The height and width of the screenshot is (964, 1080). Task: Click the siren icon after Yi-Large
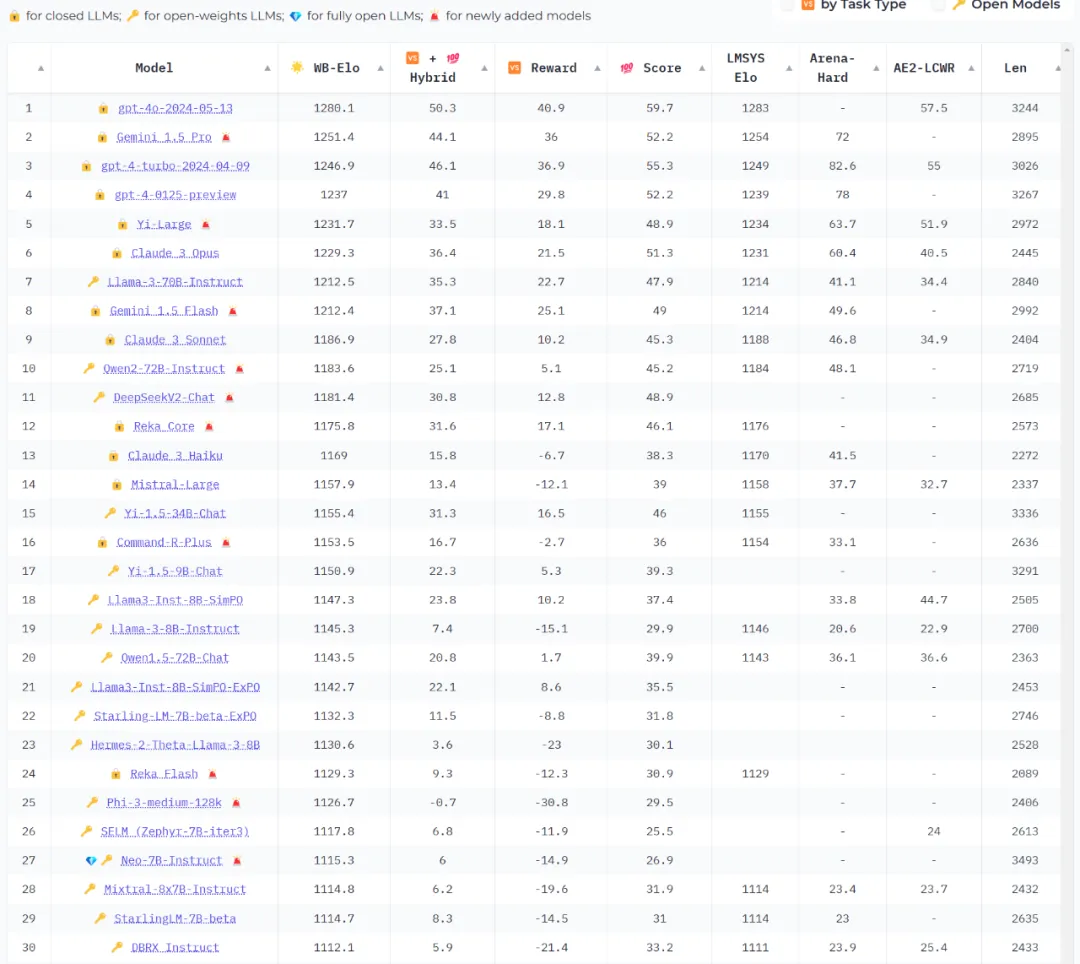[206, 225]
